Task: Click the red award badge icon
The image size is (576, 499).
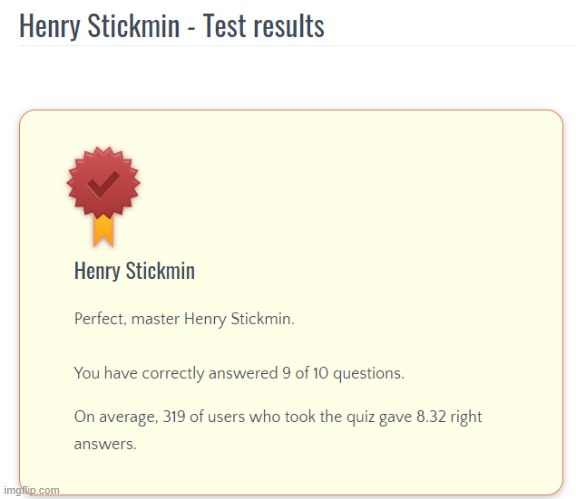Action: (103, 197)
